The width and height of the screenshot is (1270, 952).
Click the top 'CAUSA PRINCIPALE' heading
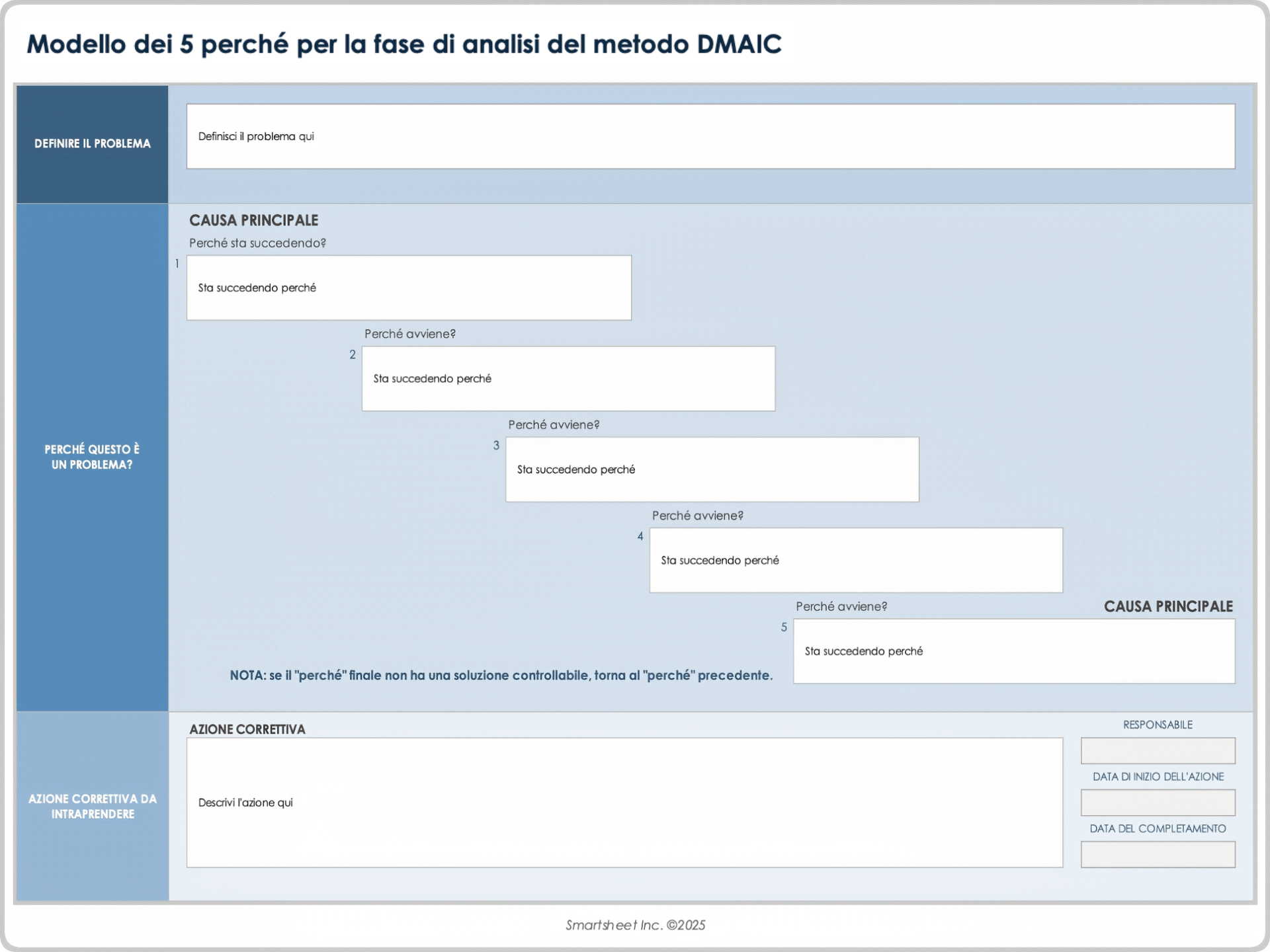pos(254,220)
